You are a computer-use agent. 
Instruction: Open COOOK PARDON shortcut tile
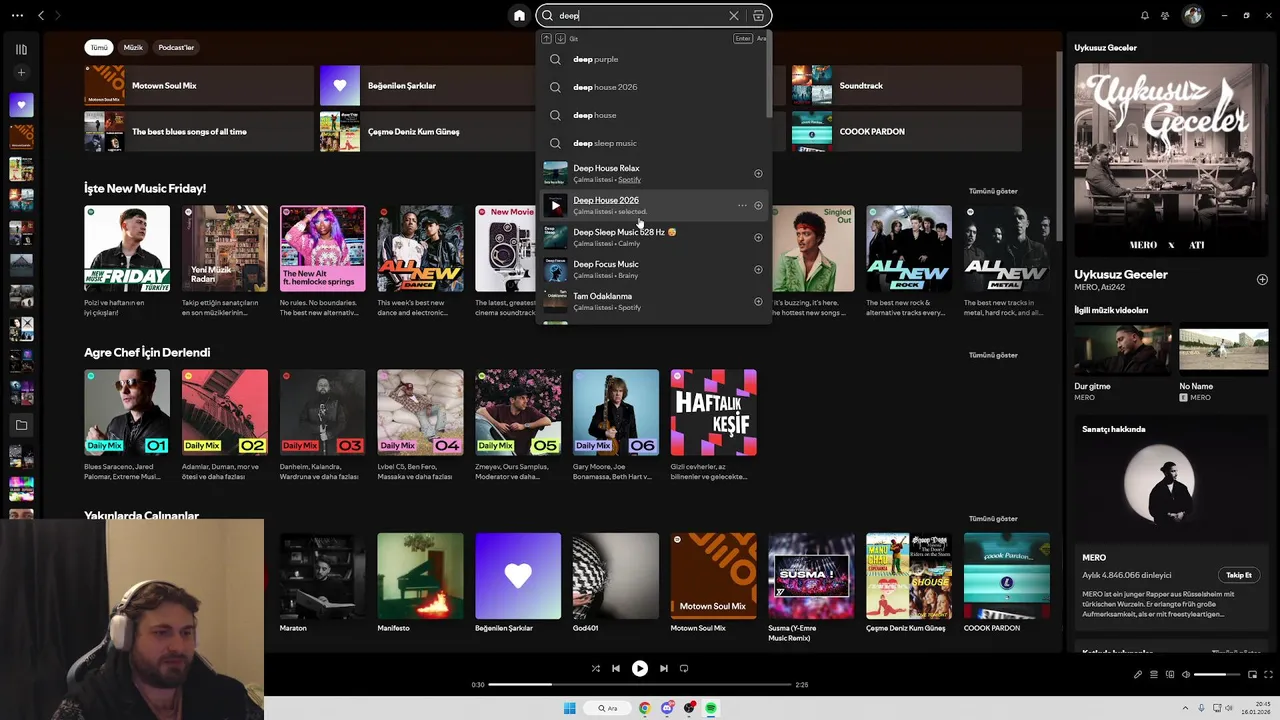point(906,131)
